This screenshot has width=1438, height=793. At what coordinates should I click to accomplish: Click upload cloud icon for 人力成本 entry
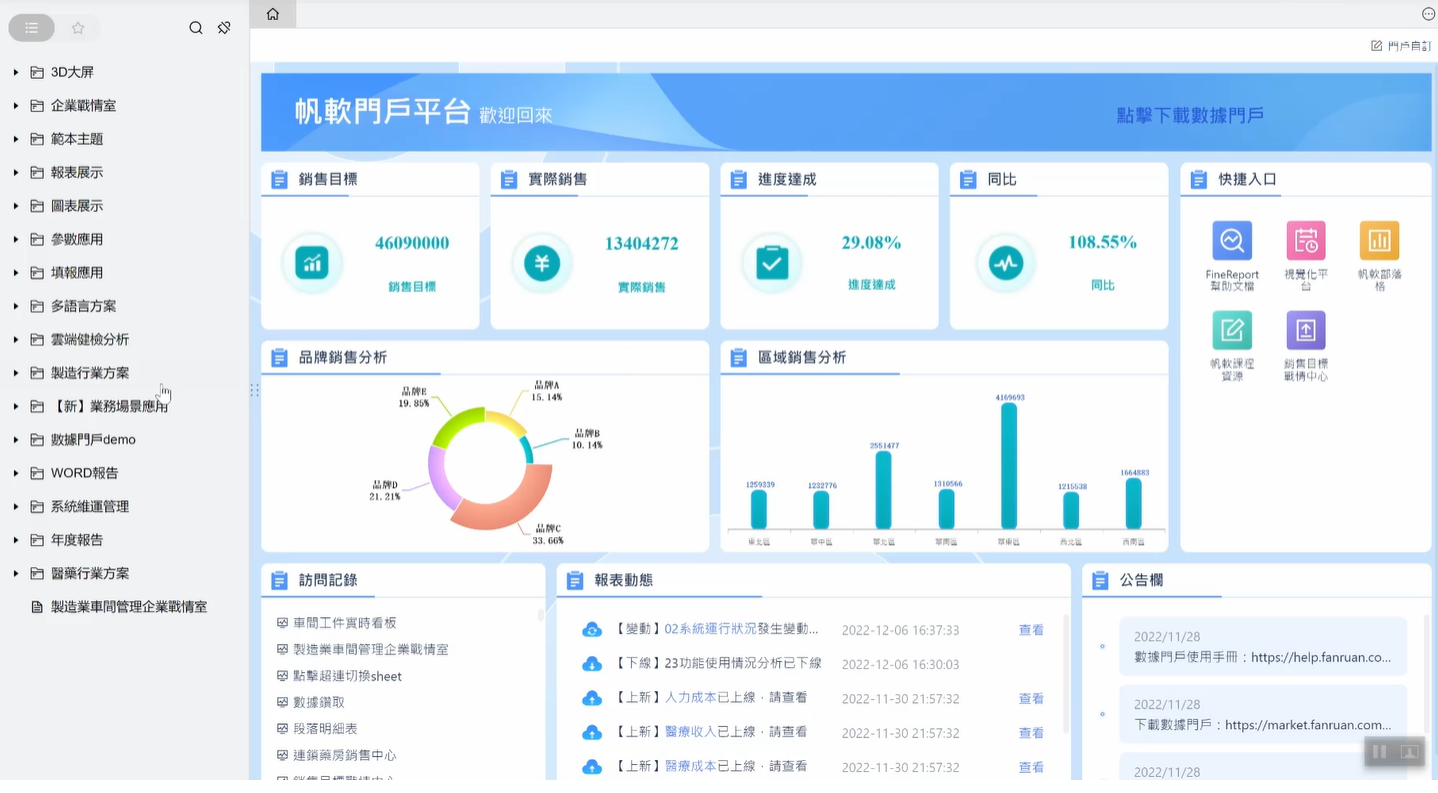pyautogui.click(x=592, y=698)
